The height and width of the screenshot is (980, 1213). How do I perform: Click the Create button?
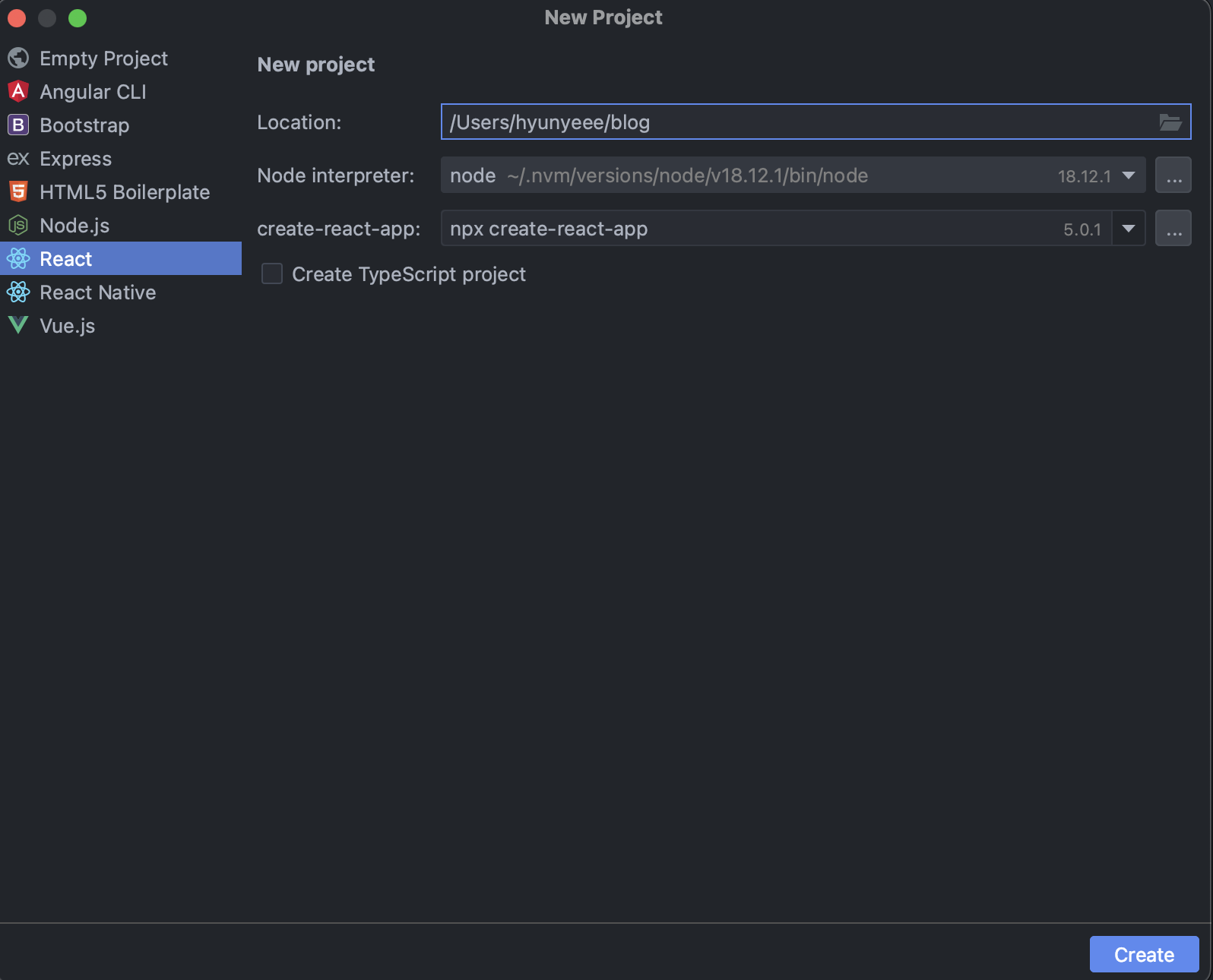(1144, 954)
